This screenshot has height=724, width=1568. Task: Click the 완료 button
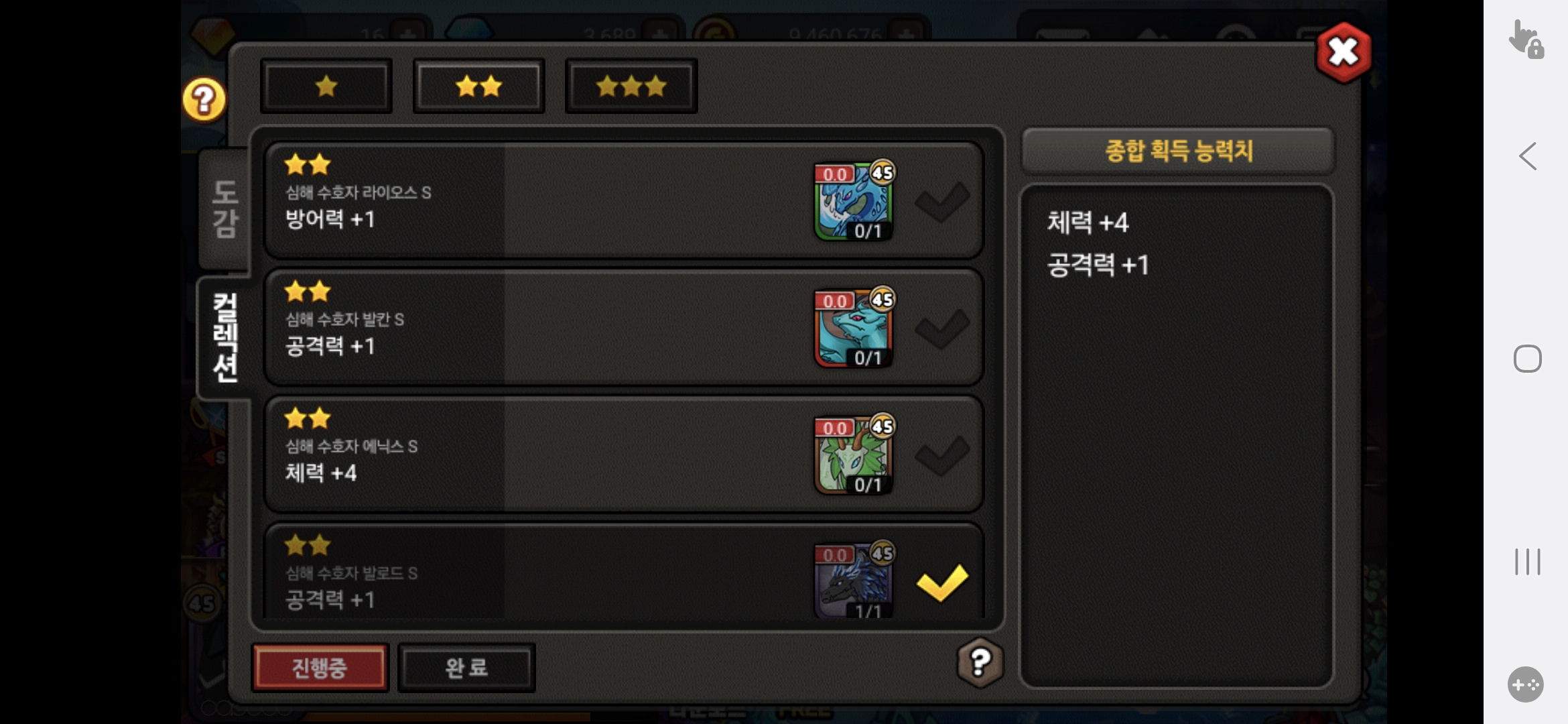[466, 668]
